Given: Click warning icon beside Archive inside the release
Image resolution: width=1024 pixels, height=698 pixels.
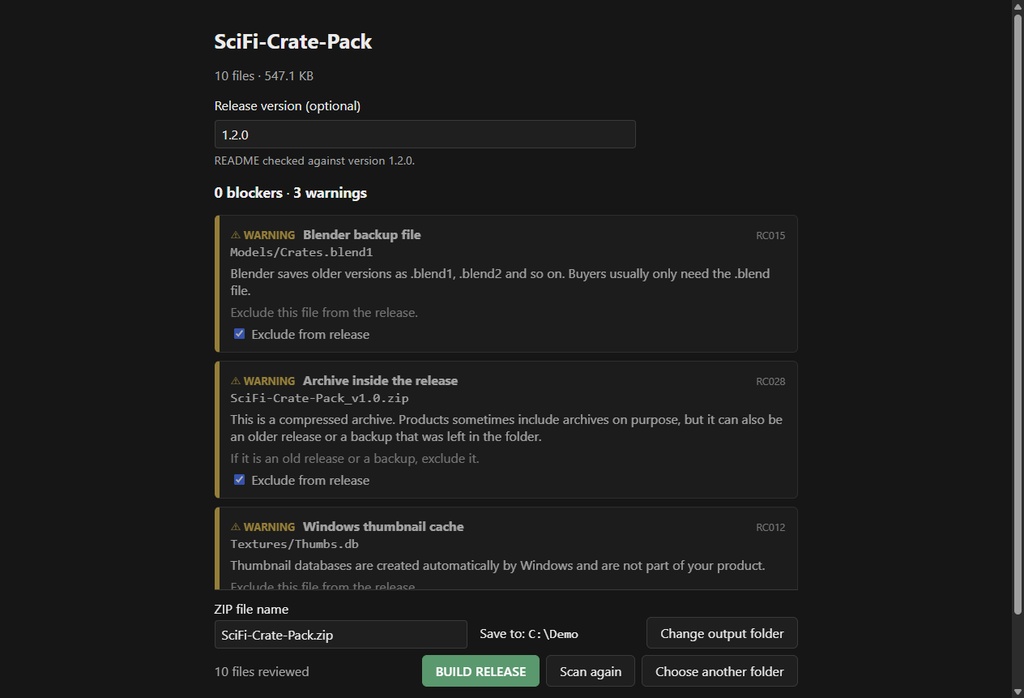Looking at the screenshot, I should coord(236,381).
